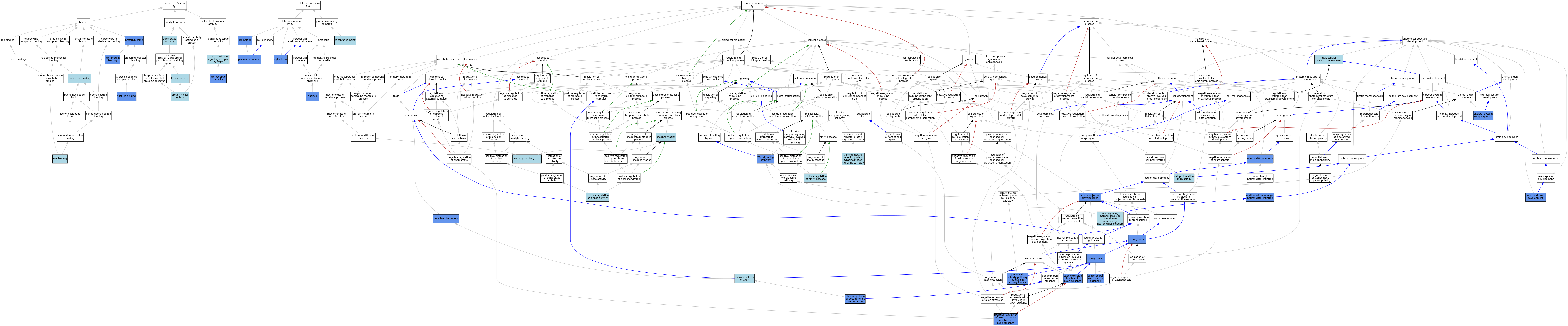Select the protein modification process node

tap(363, 137)
